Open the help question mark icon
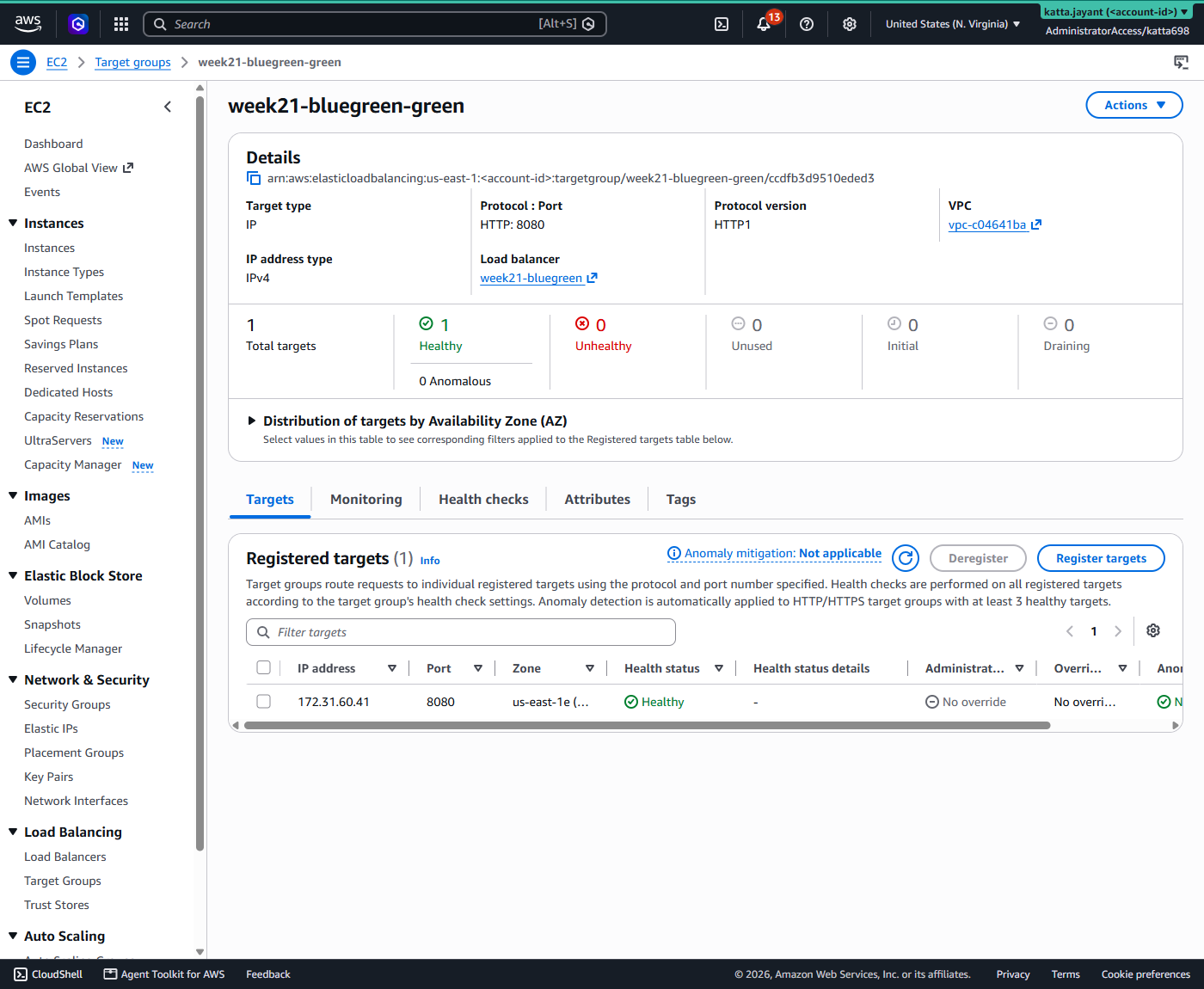This screenshot has height=989, width=1204. [807, 24]
